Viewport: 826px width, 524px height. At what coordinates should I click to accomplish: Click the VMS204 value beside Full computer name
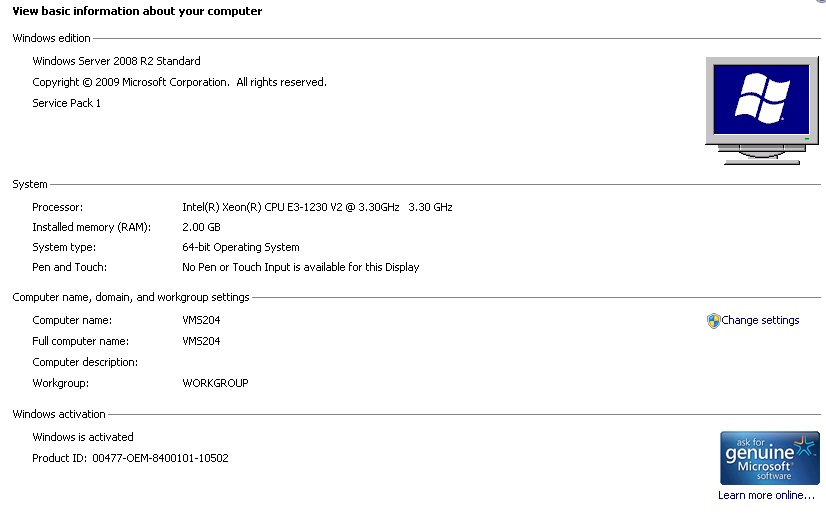201,341
